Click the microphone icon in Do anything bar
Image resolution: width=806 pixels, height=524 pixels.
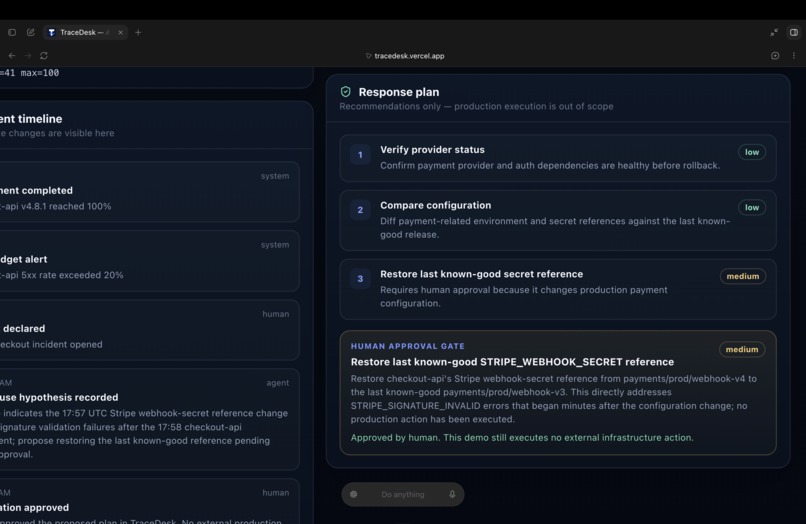(x=452, y=494)
